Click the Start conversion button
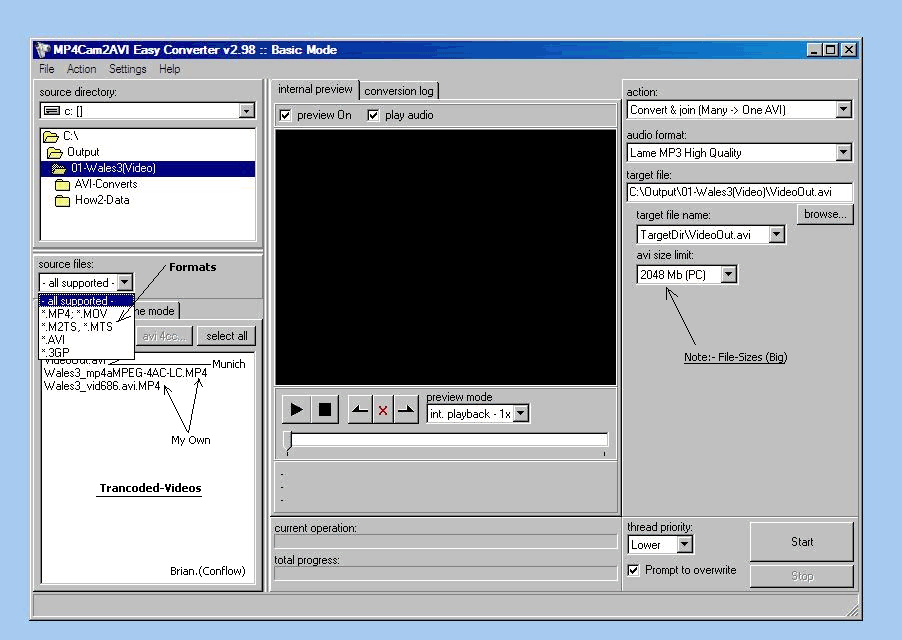The height and width of the screenshot is (640, 902). (802, 542)
